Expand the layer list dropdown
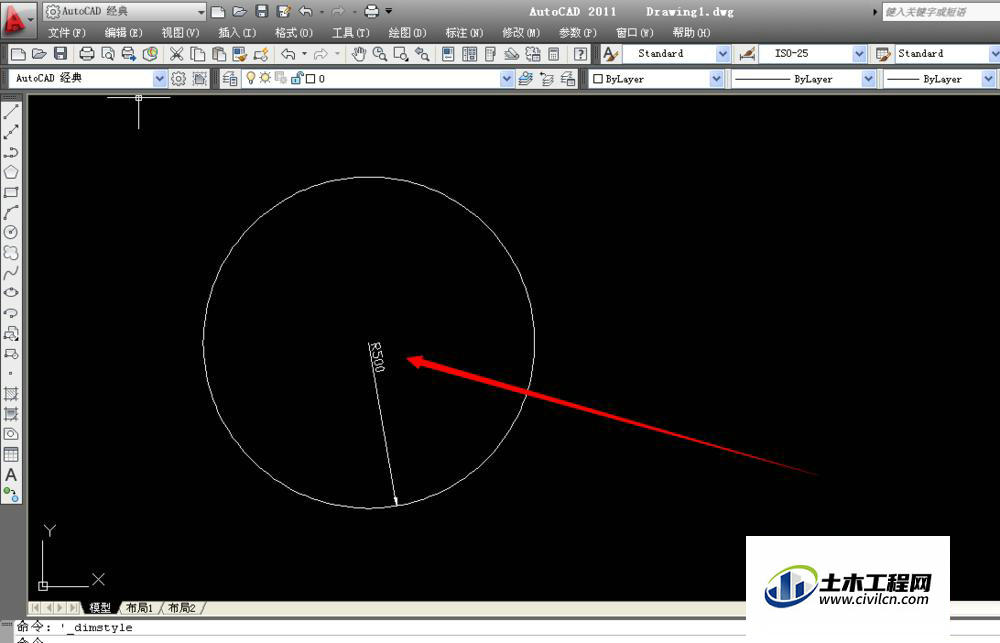Viewport: 1000px width, 643px height. [x=506, y=78]
